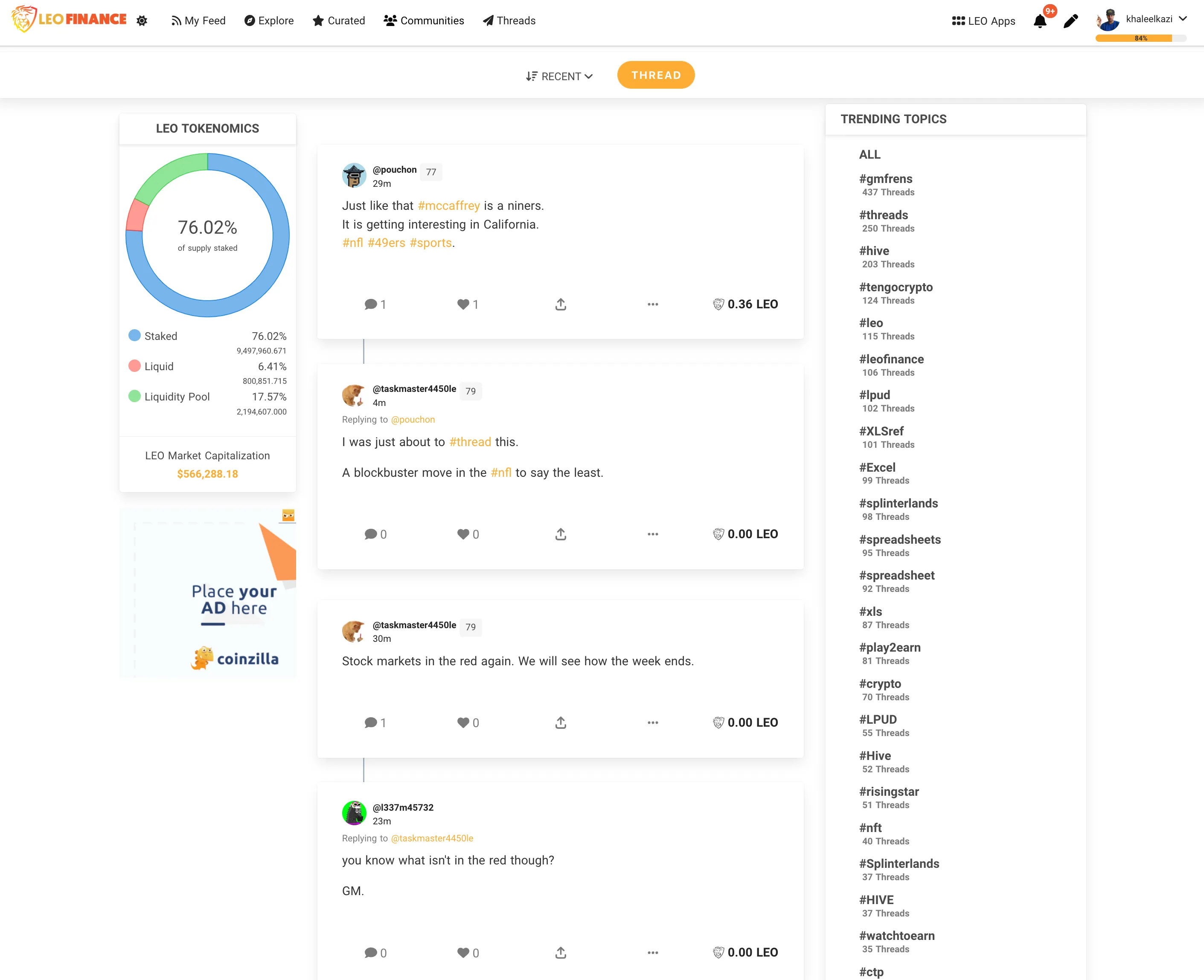Click the khaleelkazi profile avatar
Viewport: 1204px width, 980px height.
click(x=1108, y=20)
